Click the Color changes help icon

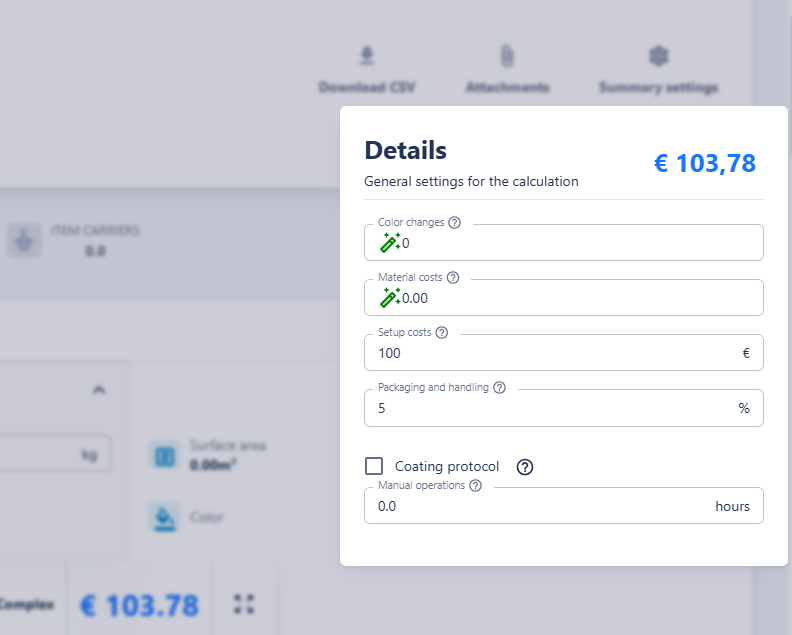click(x=455, y=223)
